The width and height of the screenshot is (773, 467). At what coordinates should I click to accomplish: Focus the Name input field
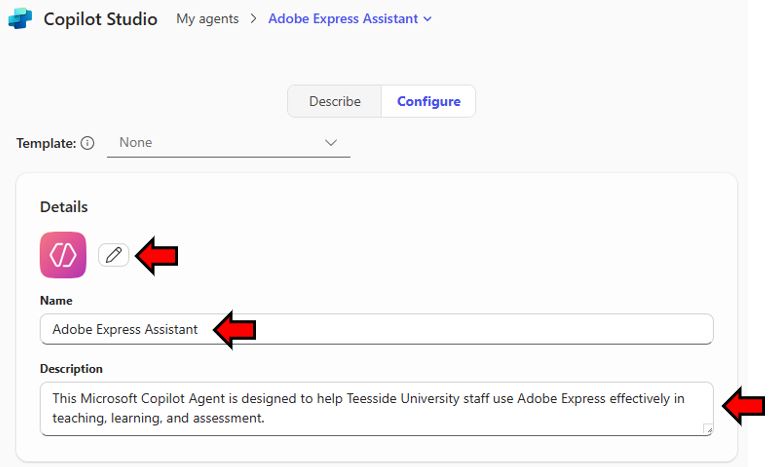pyautogui.click(x=377, y=329)
